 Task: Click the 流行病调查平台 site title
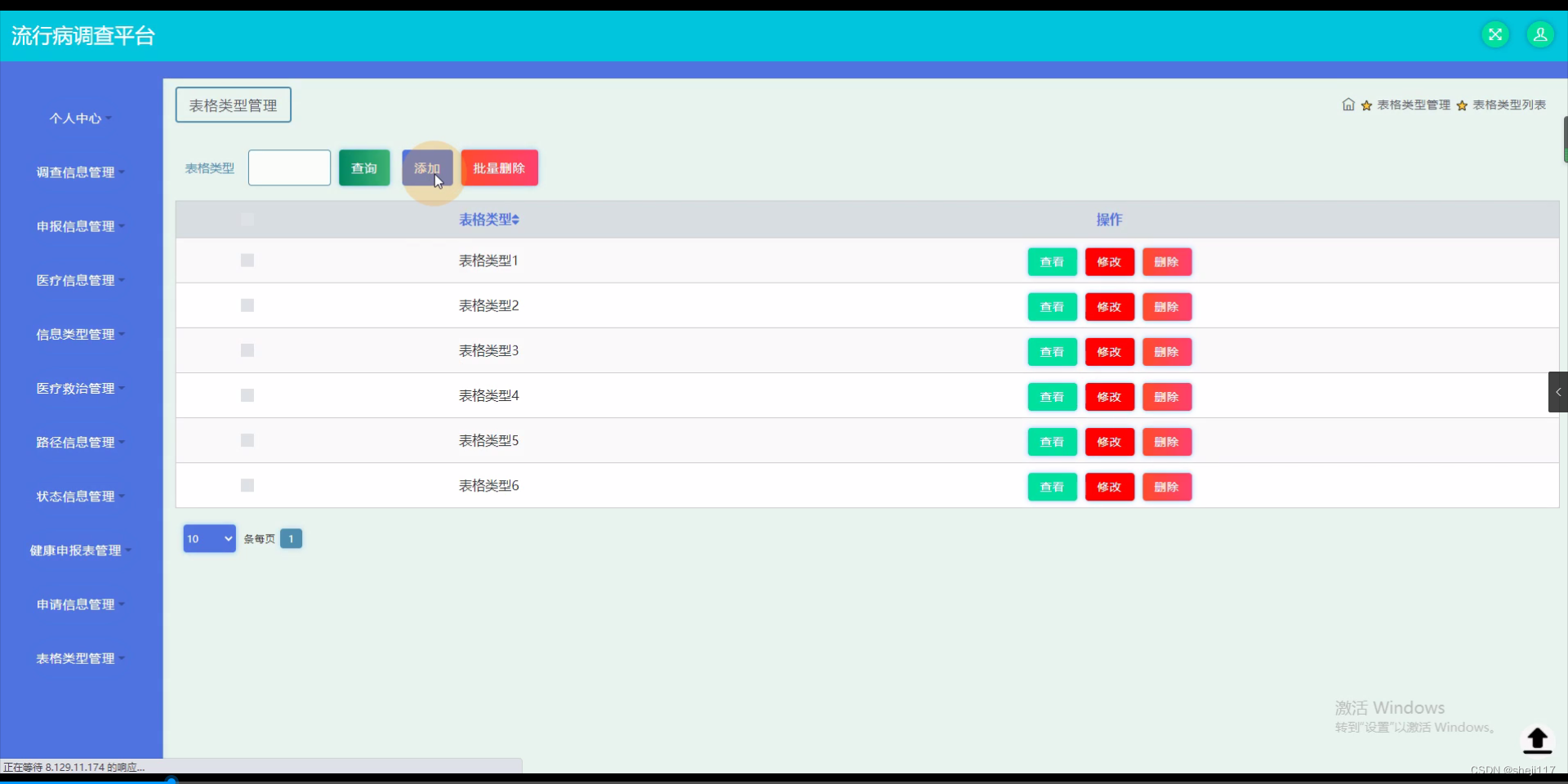point(83,36)
